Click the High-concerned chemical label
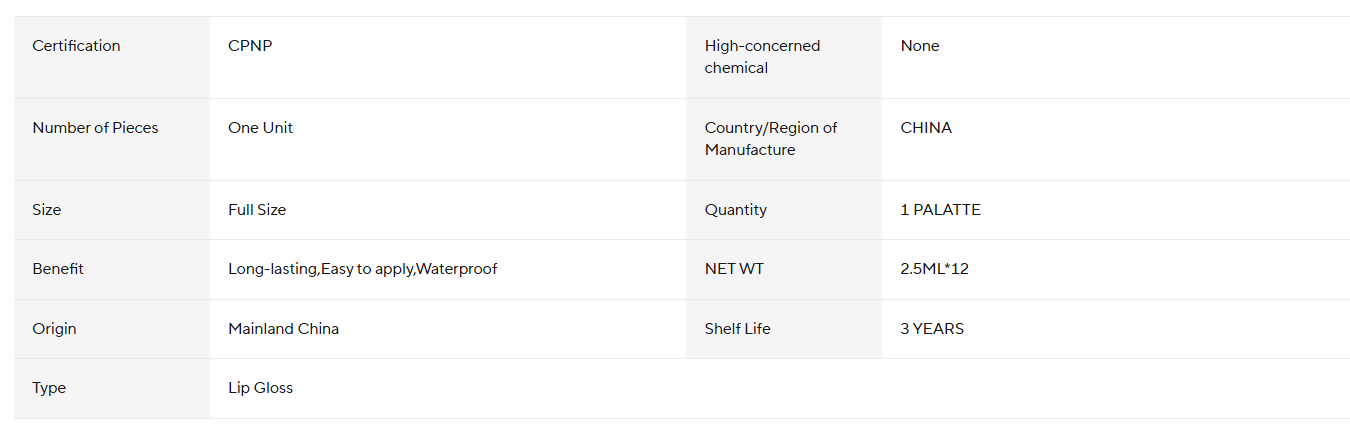The image size is (1350, 424). point(762,57)
